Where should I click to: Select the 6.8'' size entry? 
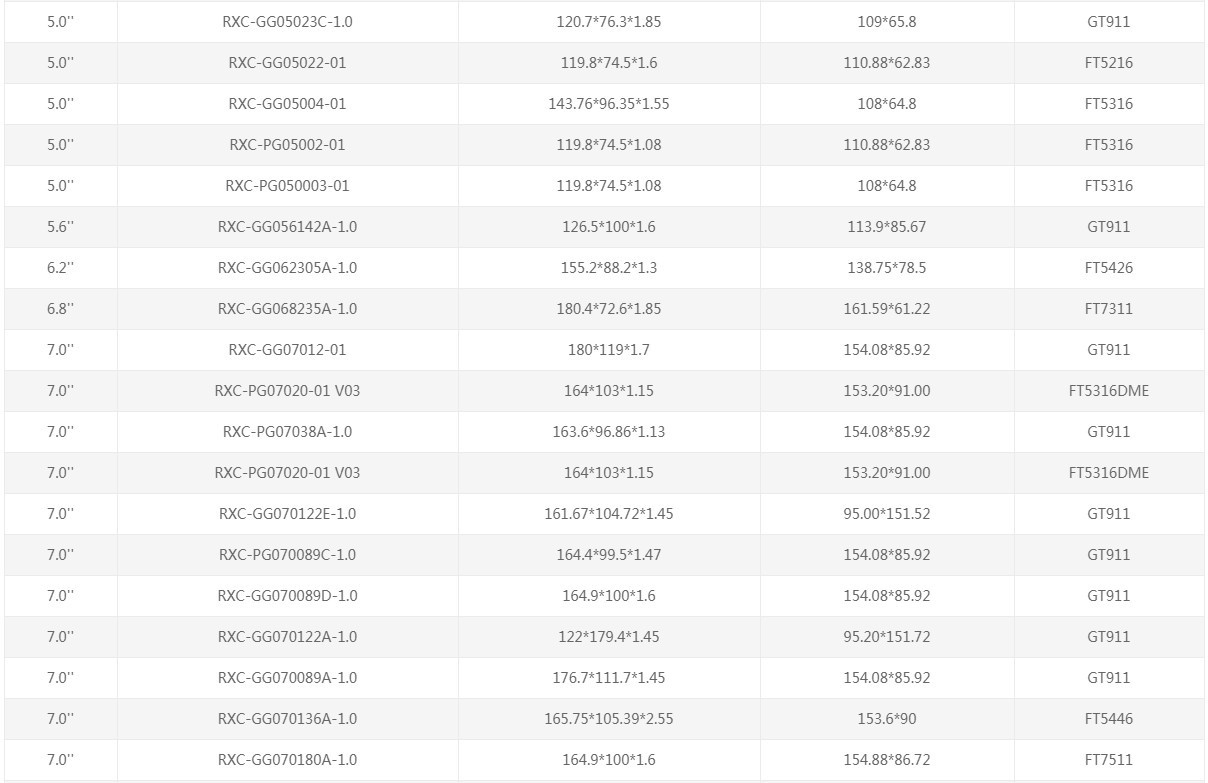(x=60, y=309)
